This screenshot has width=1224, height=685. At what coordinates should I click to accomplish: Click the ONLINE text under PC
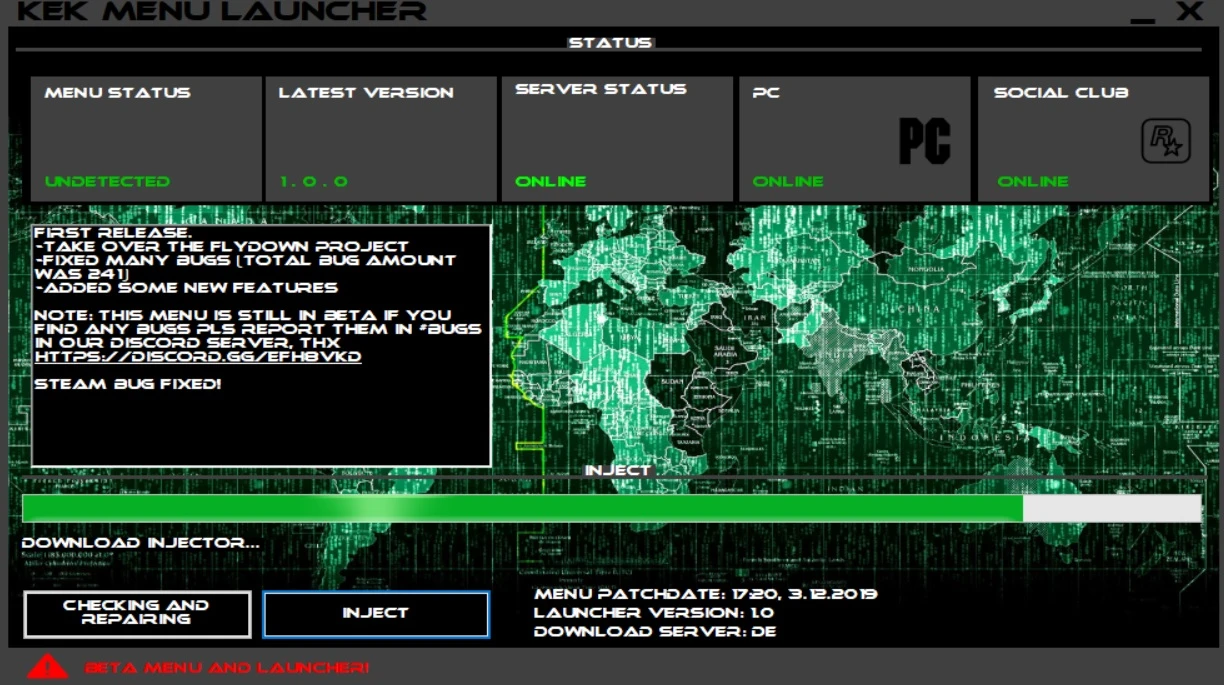pyautogui.click(x=788, y=182)
